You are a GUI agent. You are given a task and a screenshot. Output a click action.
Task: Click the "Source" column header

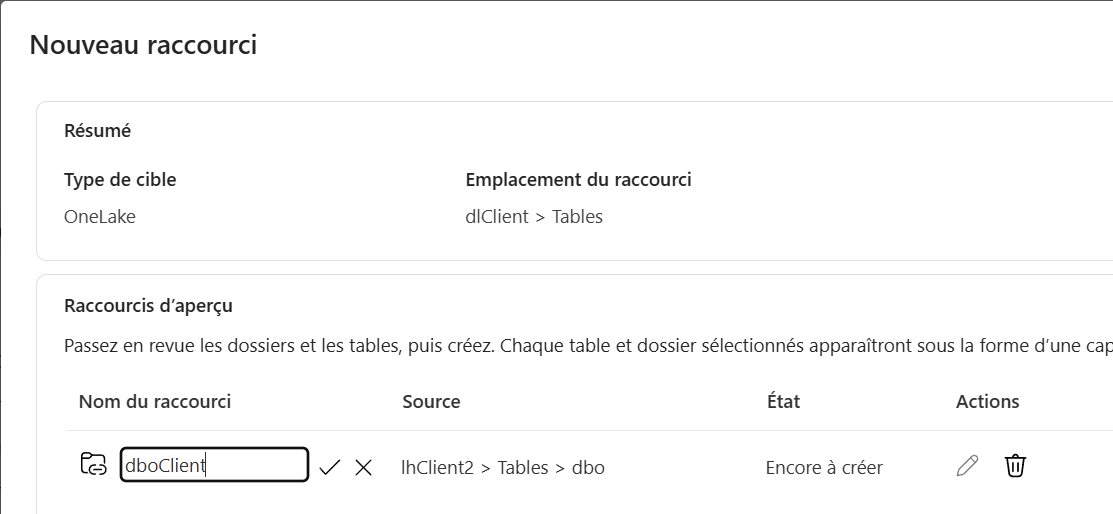[431, 401]
